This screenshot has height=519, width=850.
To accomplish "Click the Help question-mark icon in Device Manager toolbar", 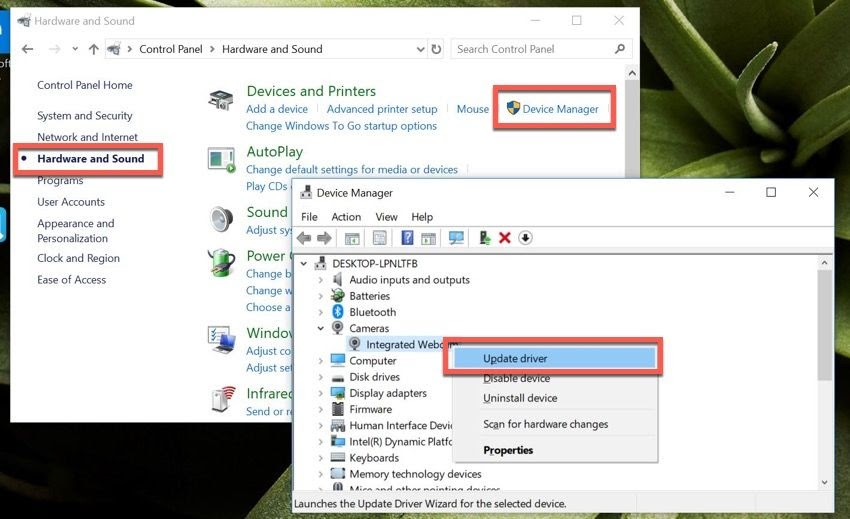I will click(407, 238).
